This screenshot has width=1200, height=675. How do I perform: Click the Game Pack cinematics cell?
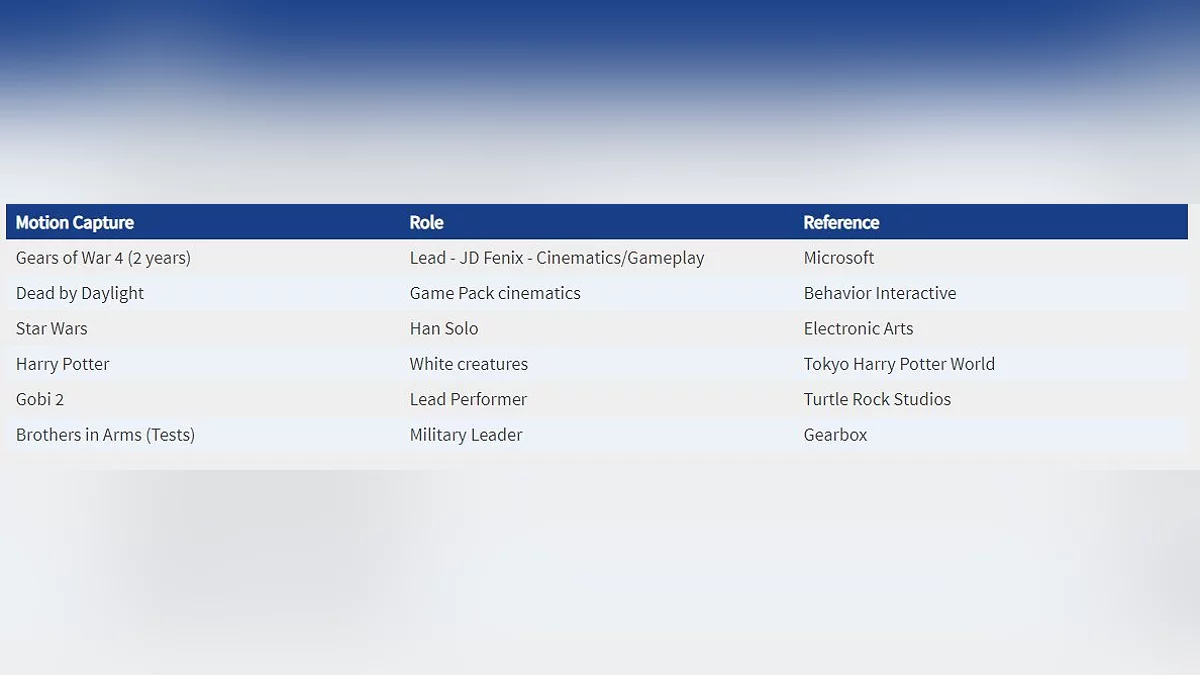click(597, 293)
